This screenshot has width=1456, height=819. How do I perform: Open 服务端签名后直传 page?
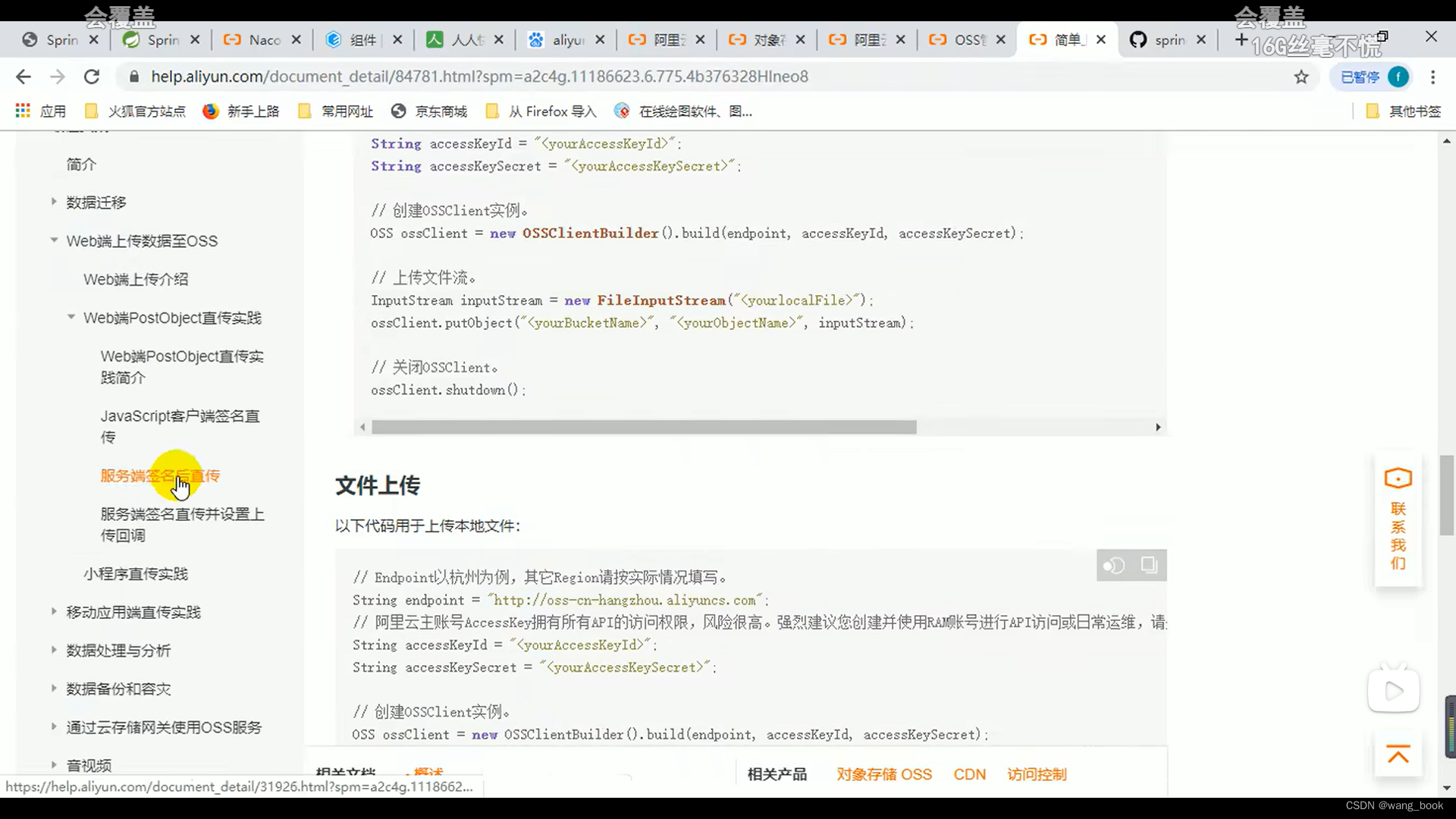click(x=160, y=475)
